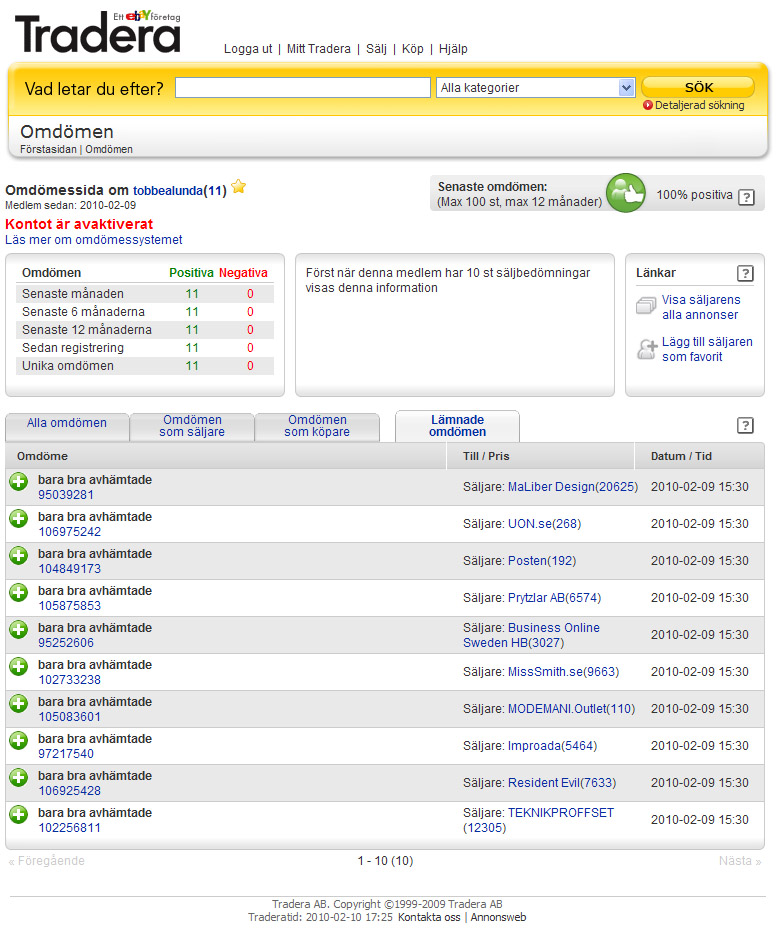Viewport: 776px width, 934px height.
Task: Click green plus icon for item 105875853
Action: click(18, 592)
